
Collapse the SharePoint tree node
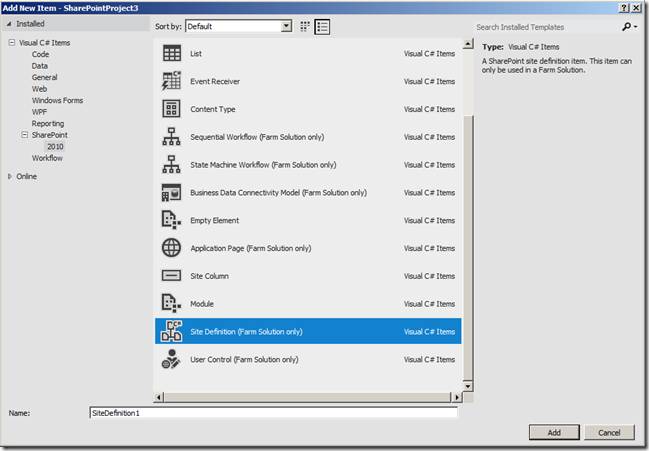tap(25, 135)
